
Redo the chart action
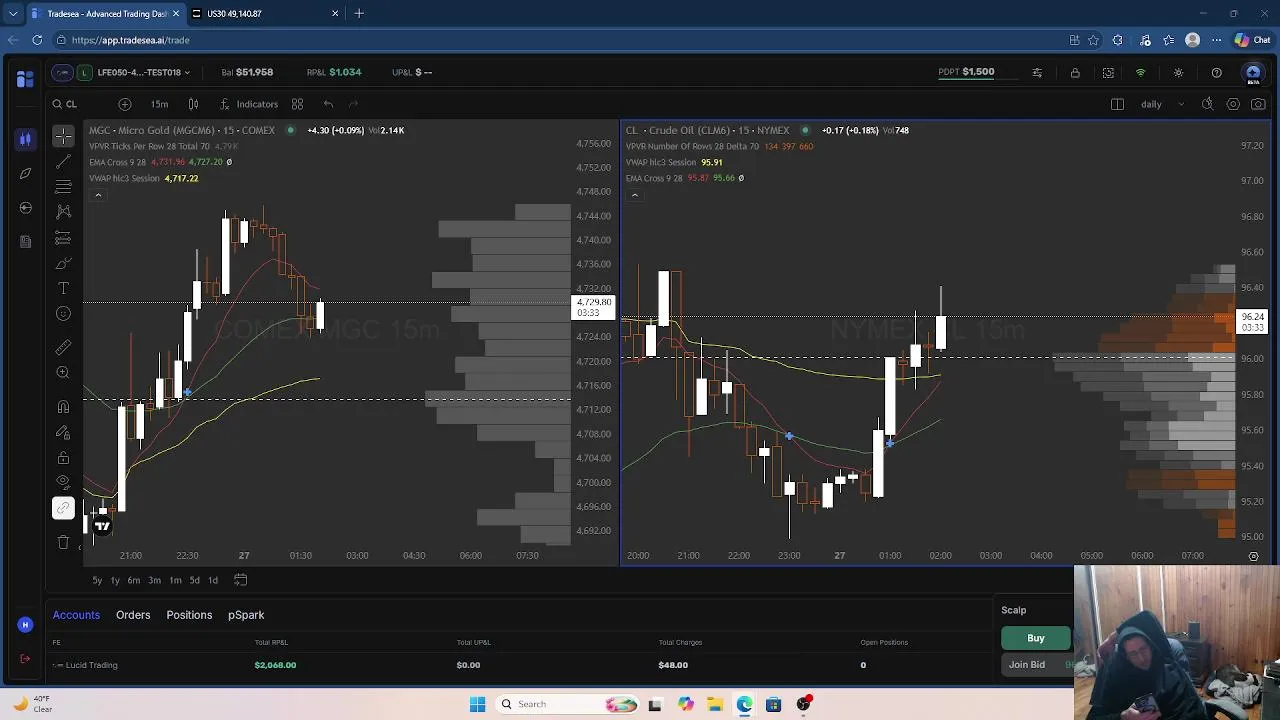coord(353,104)
